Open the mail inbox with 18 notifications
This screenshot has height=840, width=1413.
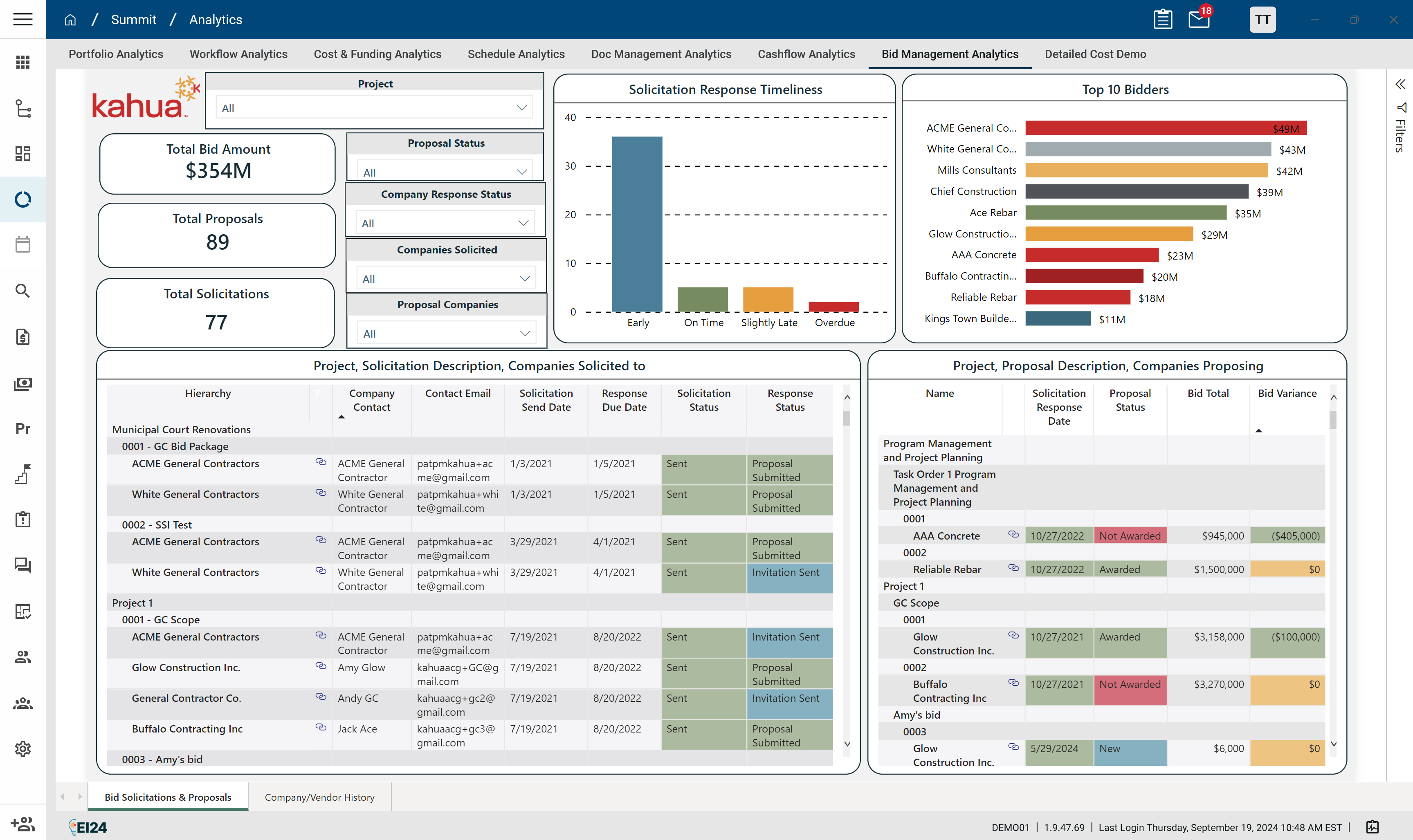(x=1198, y=20)
